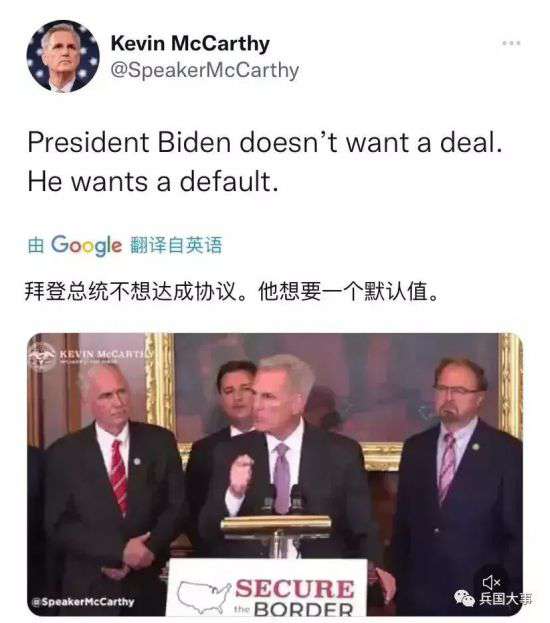Click the 'He wants a default.' line
The image size is (550, 623).
click(x=153, y=181)
